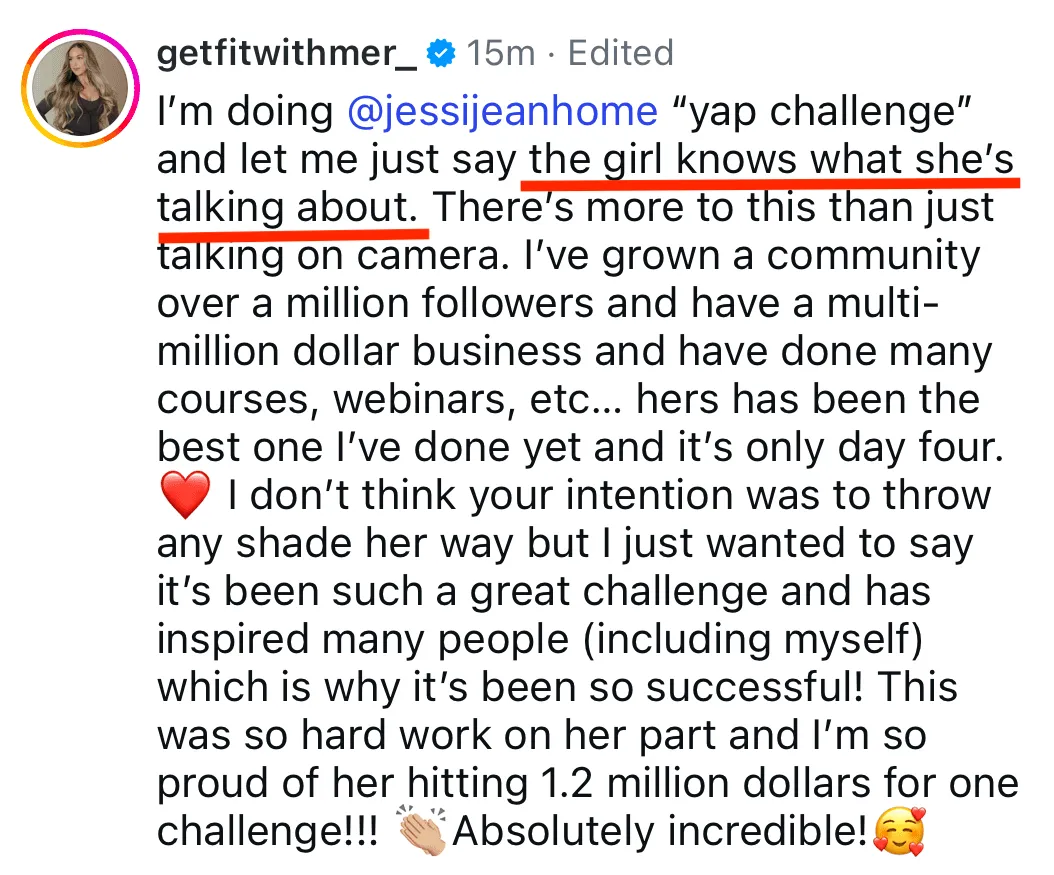Screen dimensions: 1054x875
Task: Click the words "Absolutely incredible!"
Action: click(660, 831)
